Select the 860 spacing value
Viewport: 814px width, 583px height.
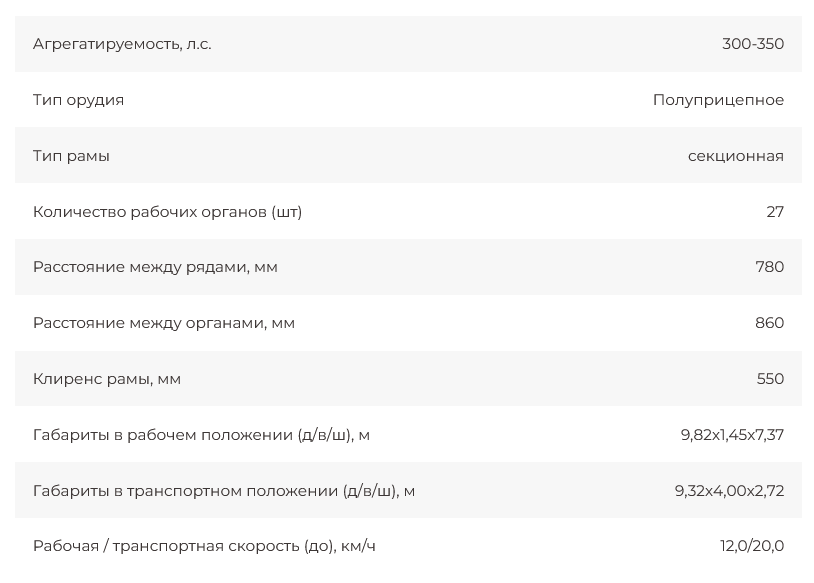tap(769, 323)
